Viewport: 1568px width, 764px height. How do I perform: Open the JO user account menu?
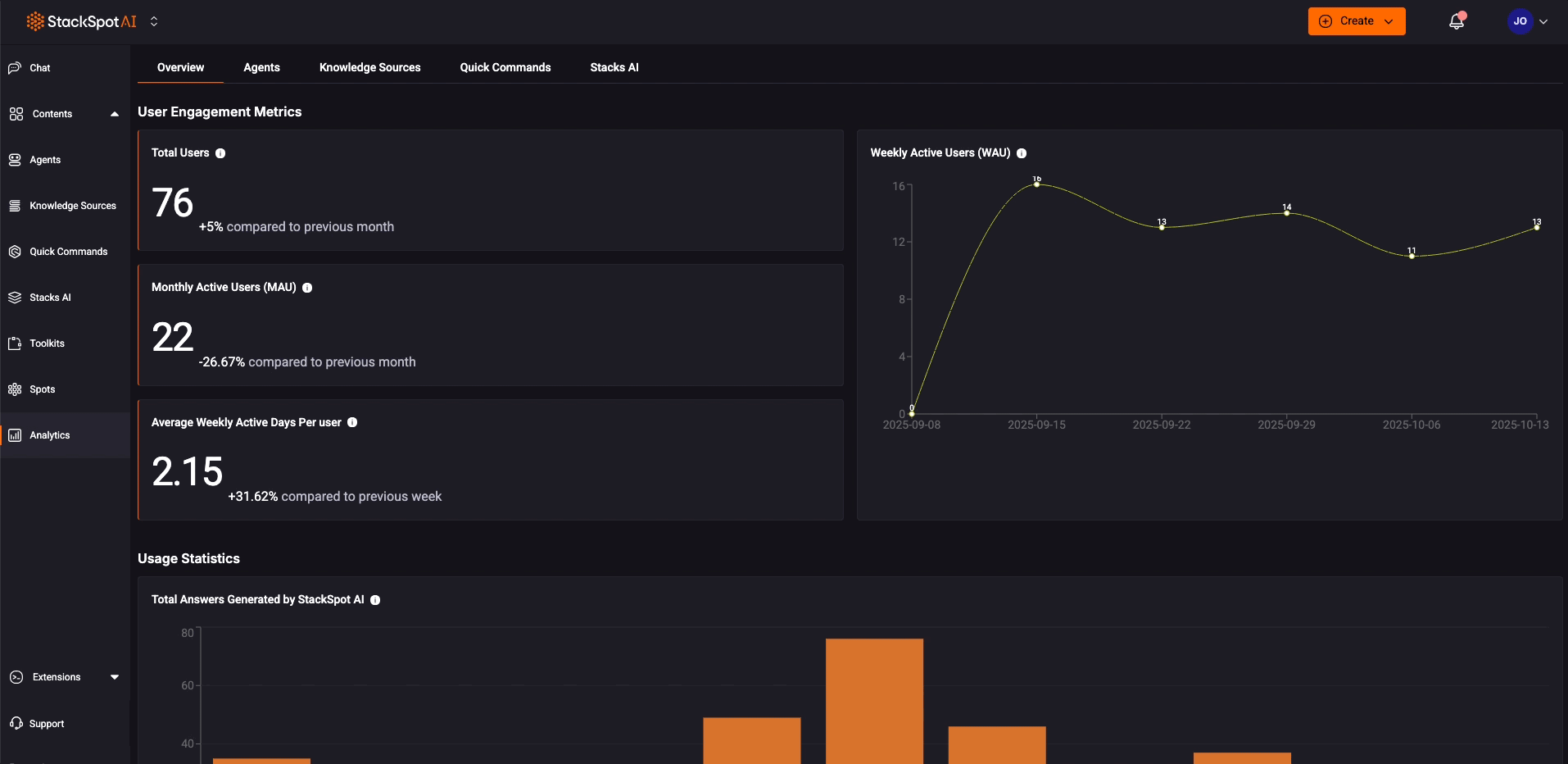(x=1528, y=21)
